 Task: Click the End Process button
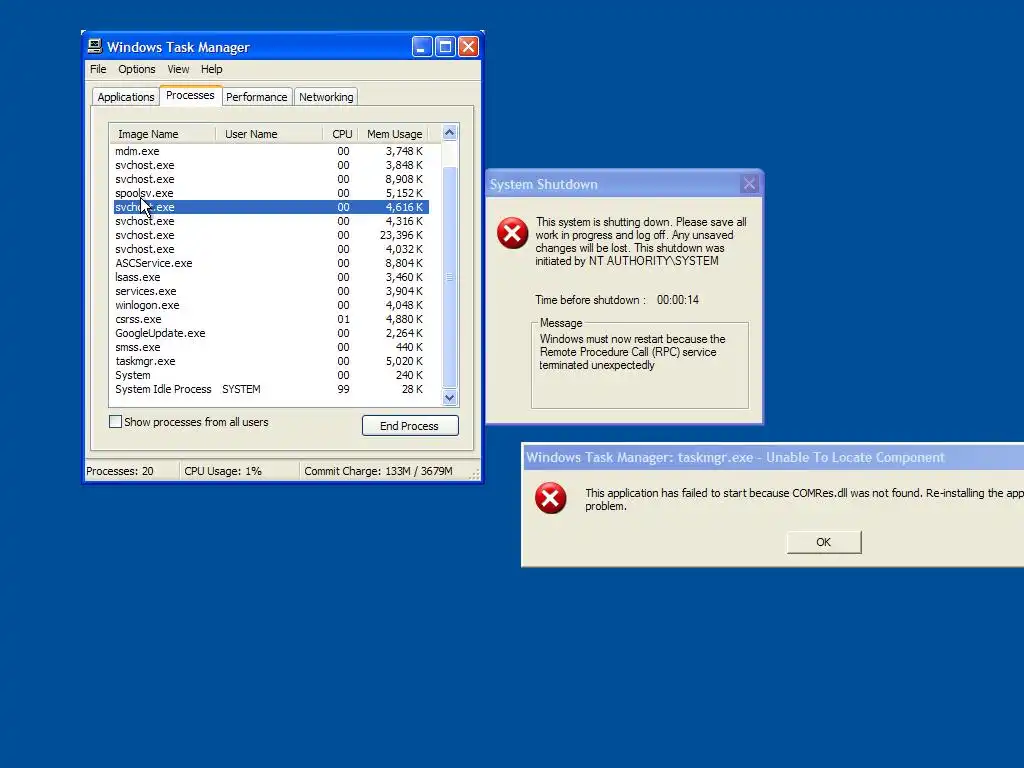coord(410,426)
